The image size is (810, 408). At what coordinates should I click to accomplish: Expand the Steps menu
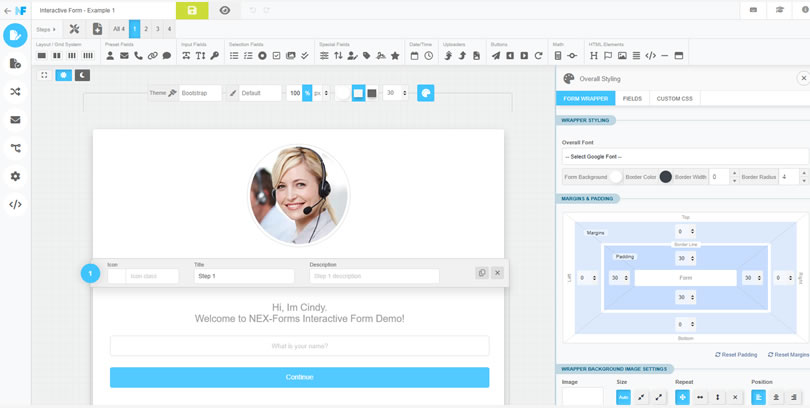tap(46, 29)
